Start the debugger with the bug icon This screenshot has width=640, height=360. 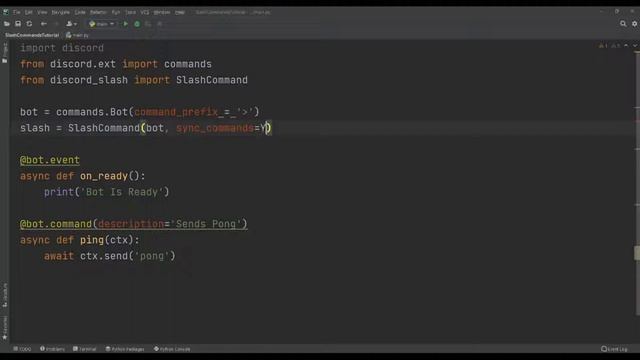click(x=137, y=24)
